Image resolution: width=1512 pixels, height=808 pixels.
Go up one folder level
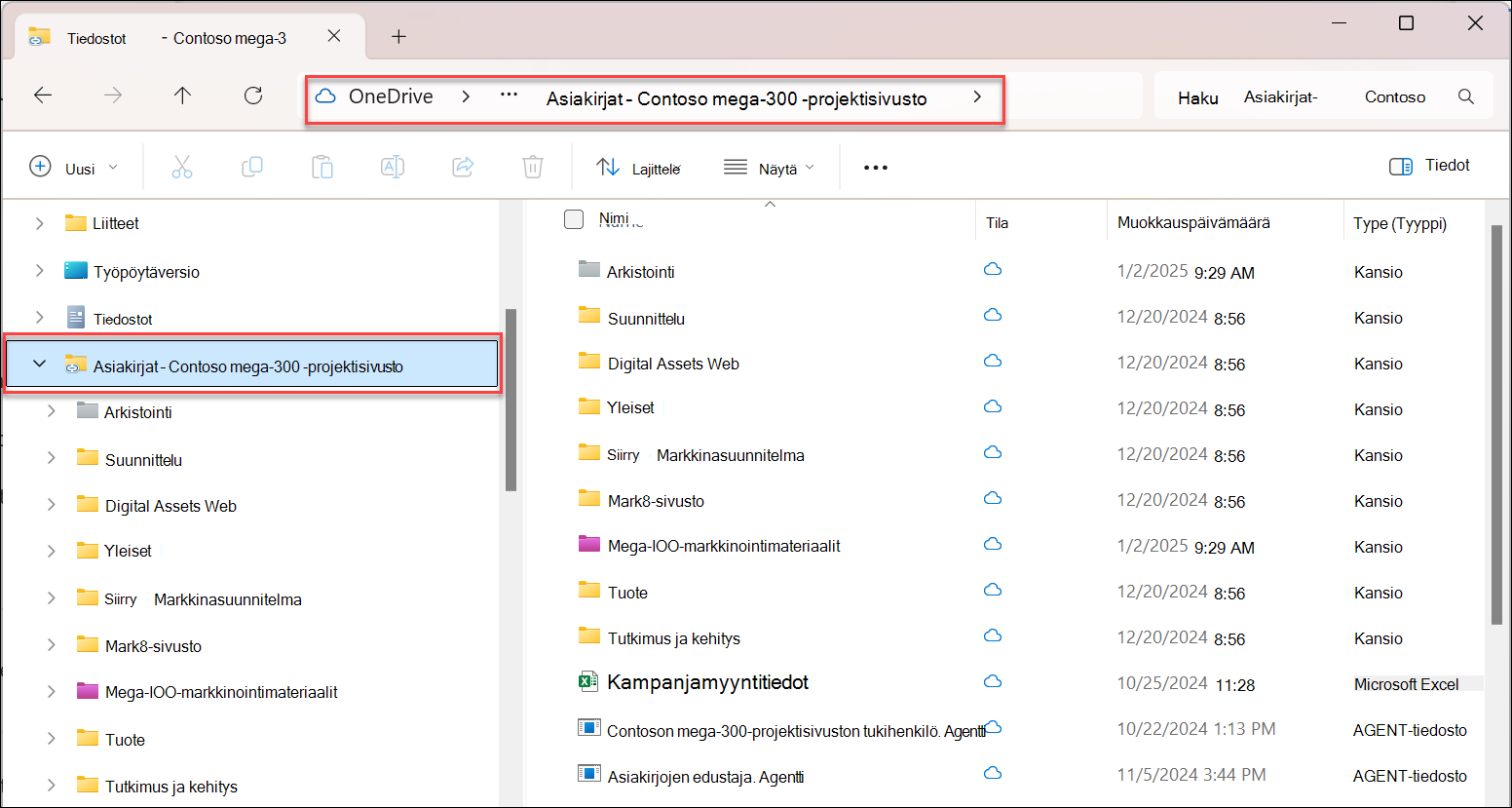(x=183, y=96)
